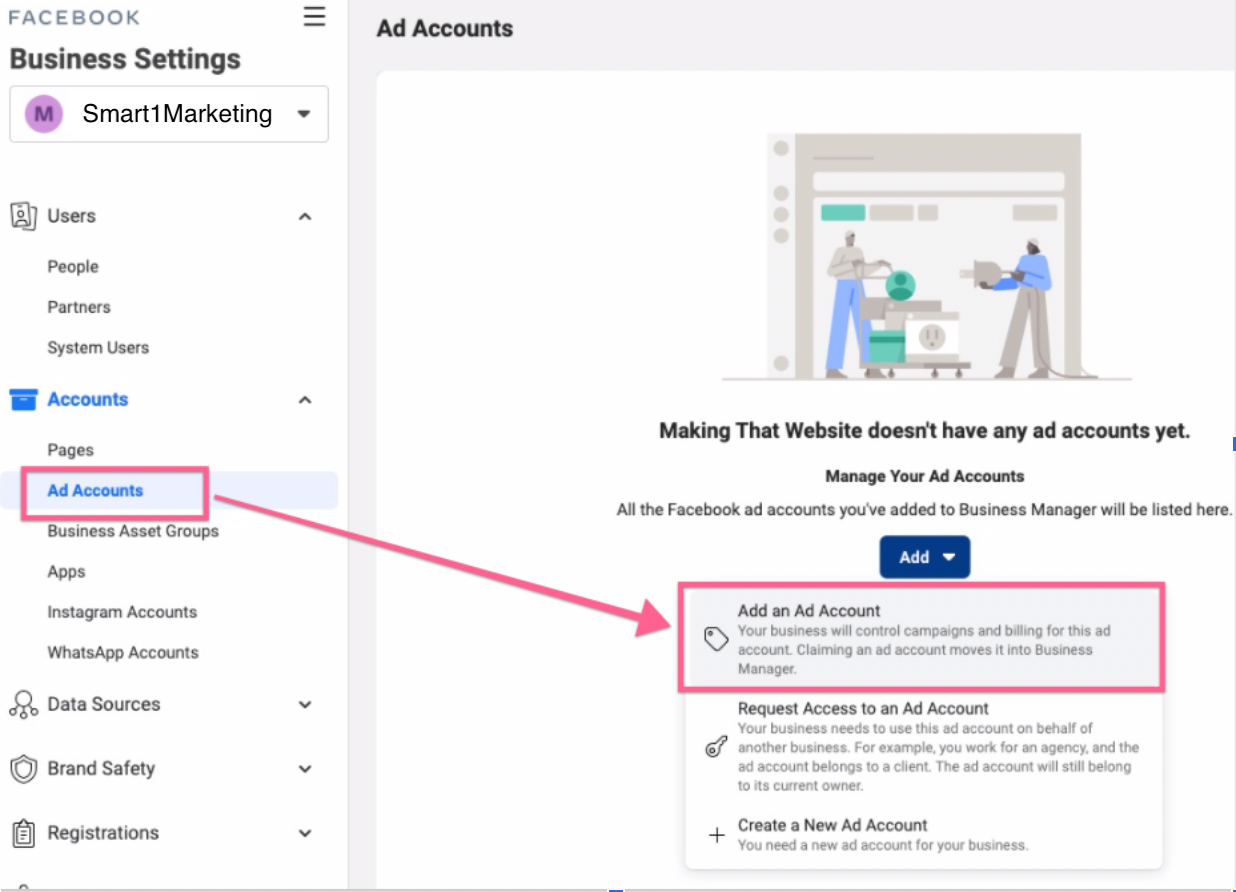Collapse the Users section chevron
This screenshot has width=1236, height=892.
pyautogui.click(x=305, y=216)
